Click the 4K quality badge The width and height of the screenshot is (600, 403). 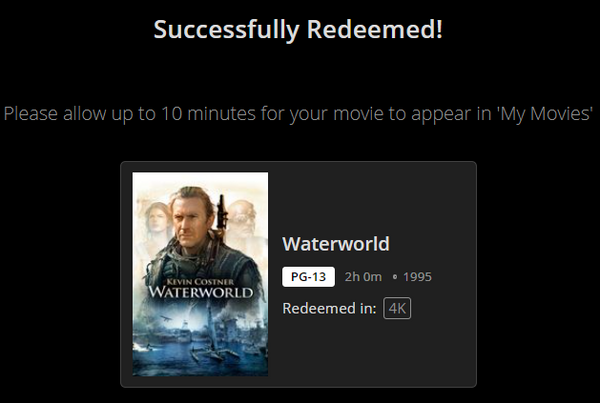[397, 309]
